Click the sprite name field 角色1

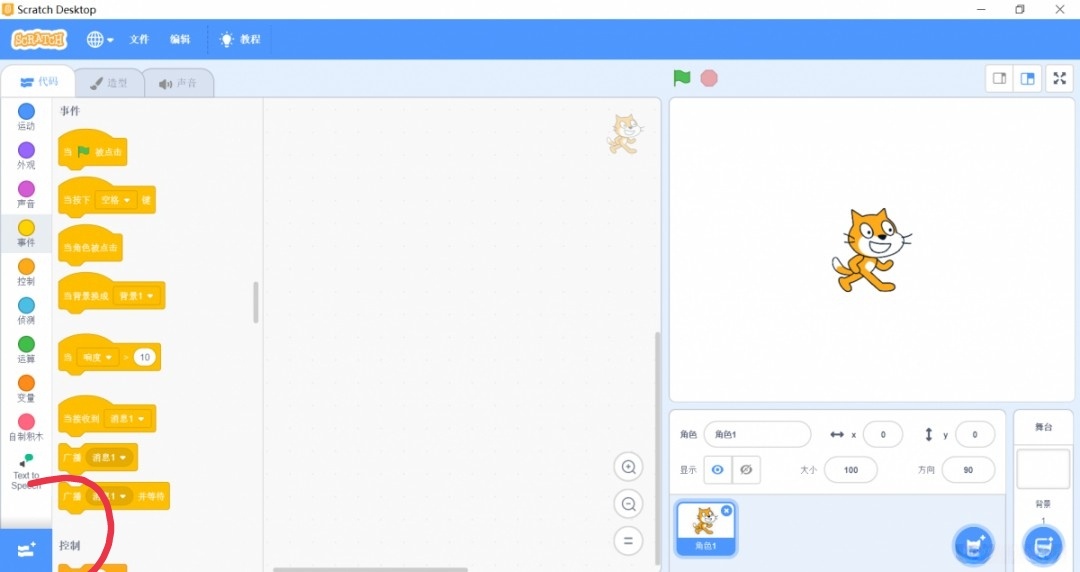pos(757,434)
